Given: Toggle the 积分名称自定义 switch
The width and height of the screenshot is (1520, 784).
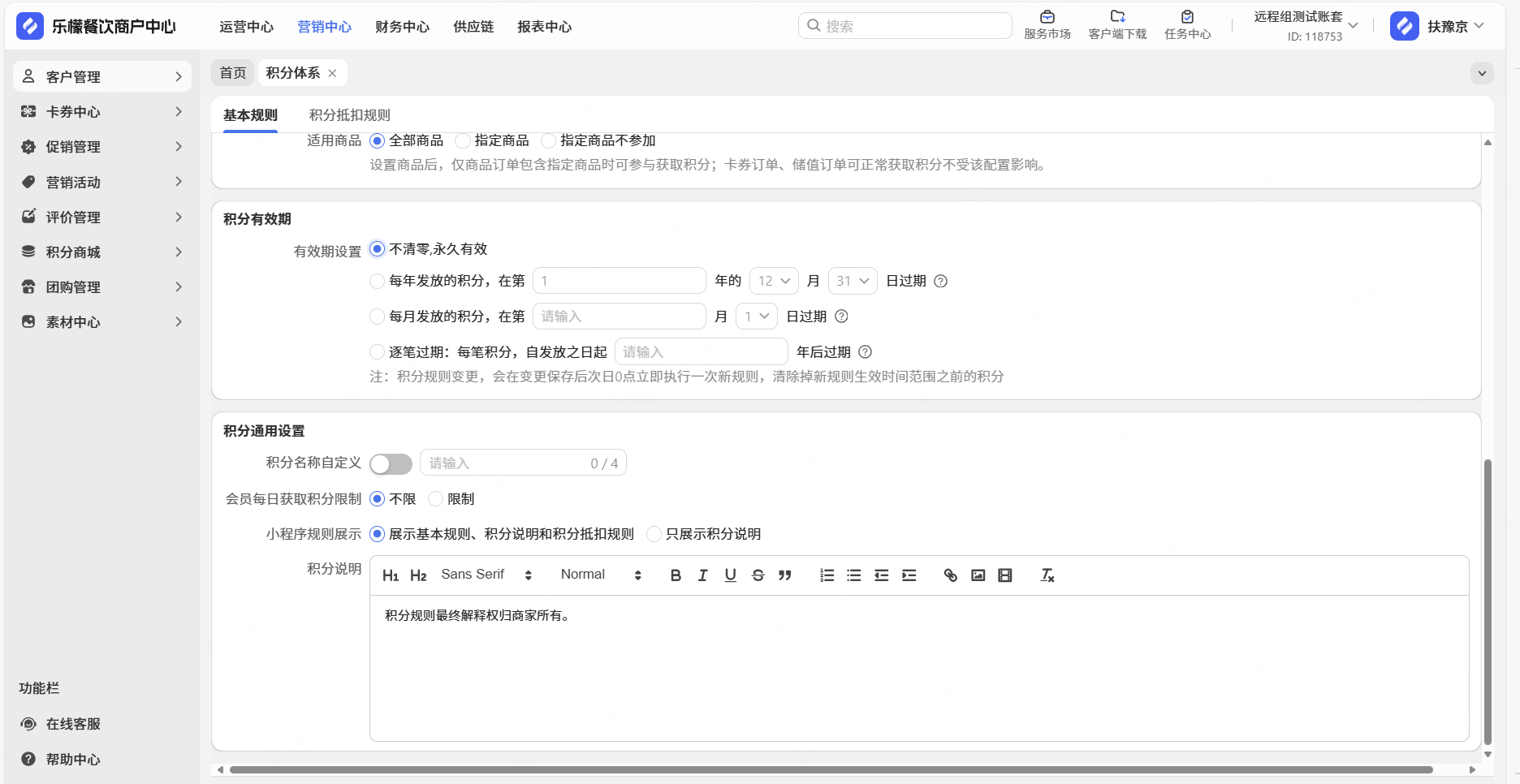Looking at the screenshot, I should tap(391, 464).
